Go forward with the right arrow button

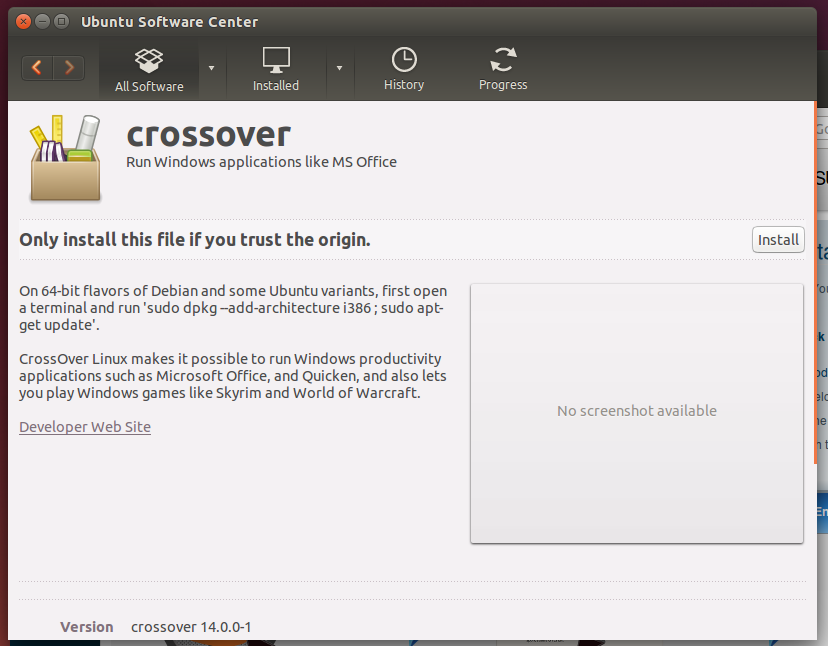click(x=69, y=68)
